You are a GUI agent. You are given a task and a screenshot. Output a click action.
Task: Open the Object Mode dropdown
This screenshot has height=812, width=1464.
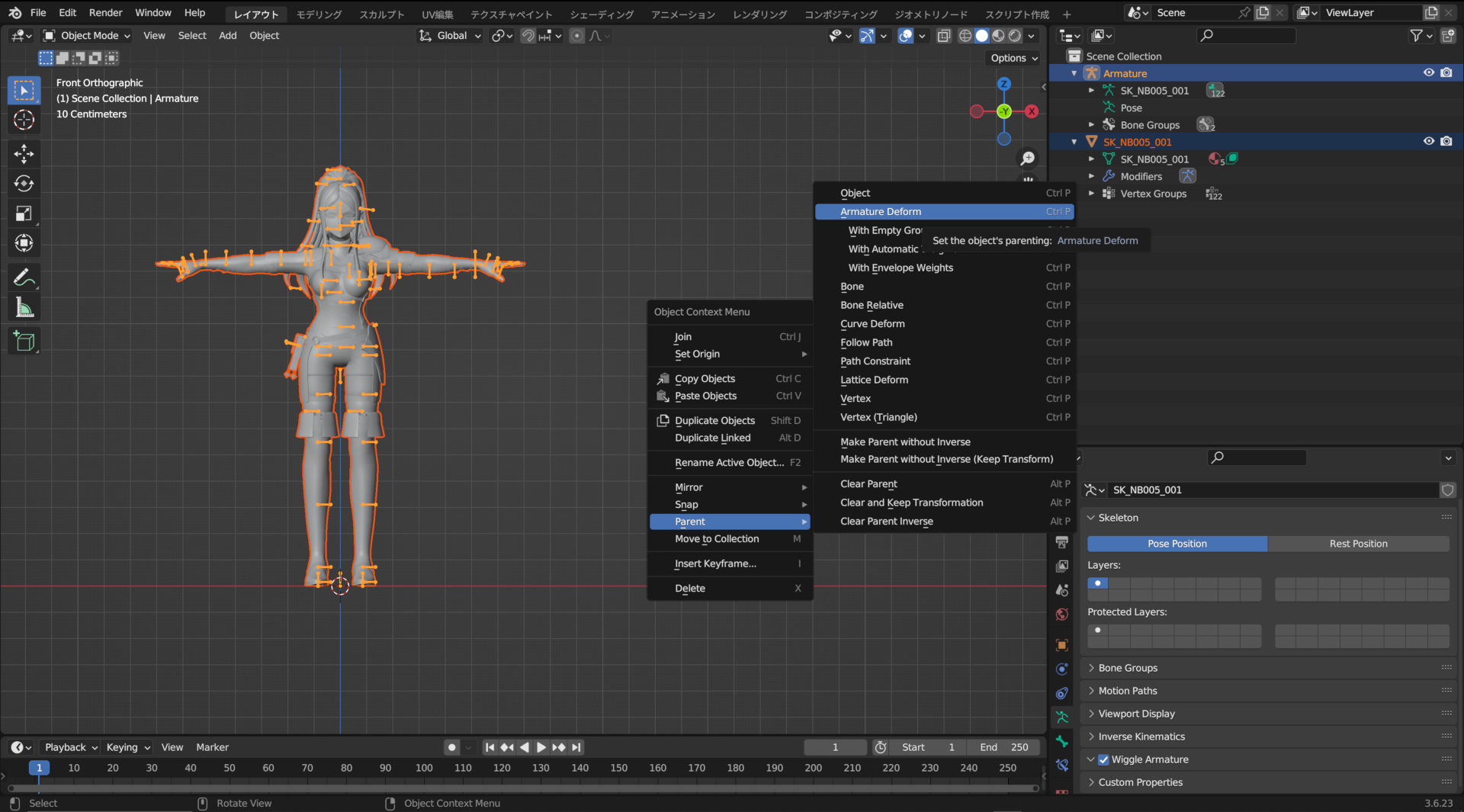click(x=86, y=36)
